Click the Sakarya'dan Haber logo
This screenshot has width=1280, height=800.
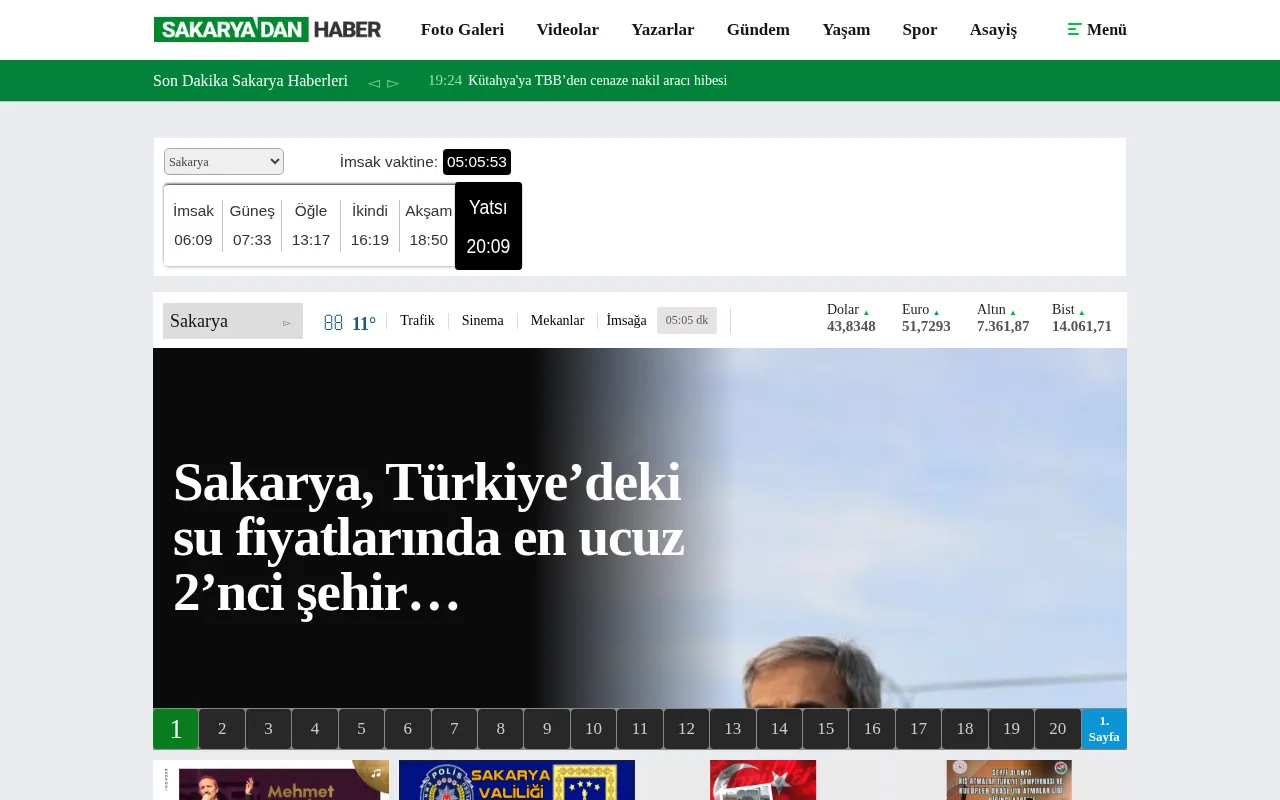[x=267, y=29]
